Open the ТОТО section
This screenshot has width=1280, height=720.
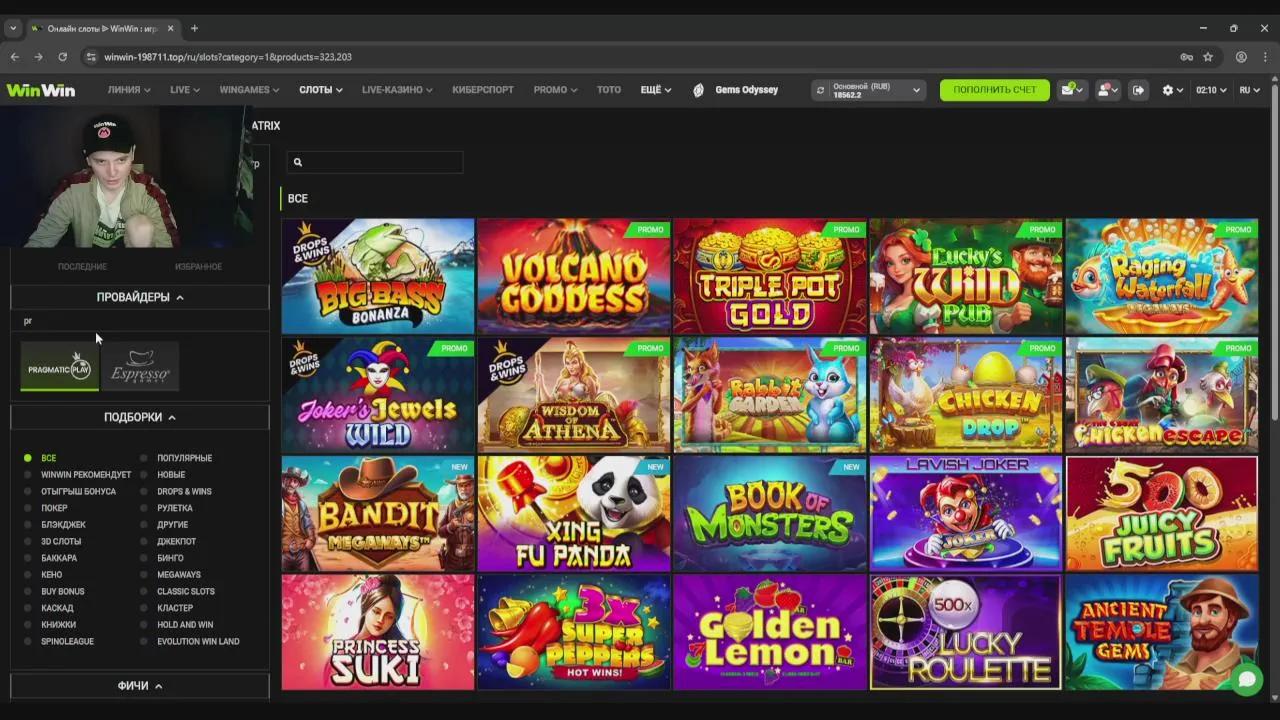point(609,90)
